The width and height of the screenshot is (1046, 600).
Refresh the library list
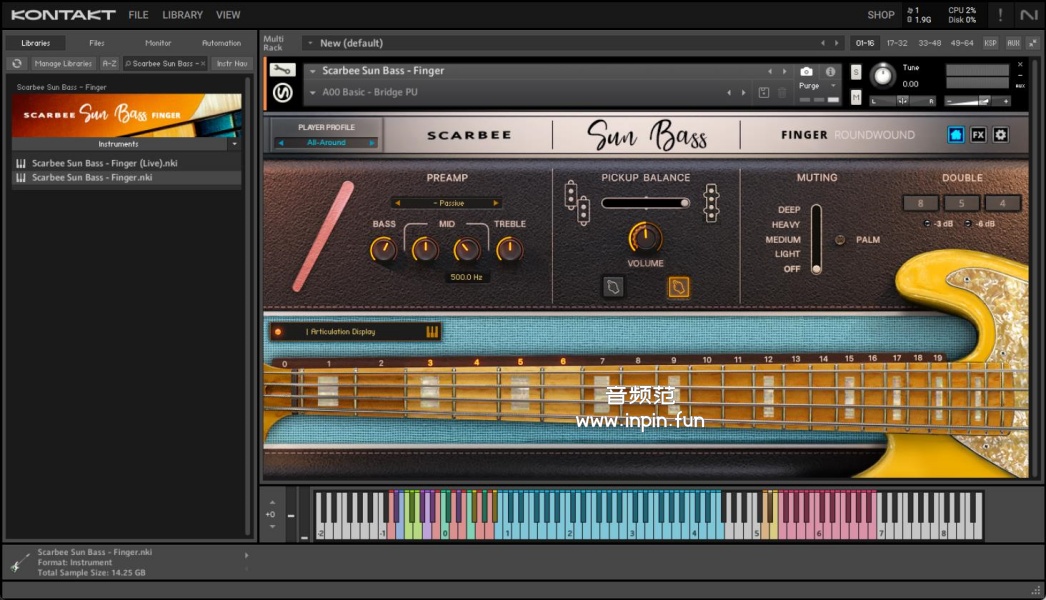point(17,63)
